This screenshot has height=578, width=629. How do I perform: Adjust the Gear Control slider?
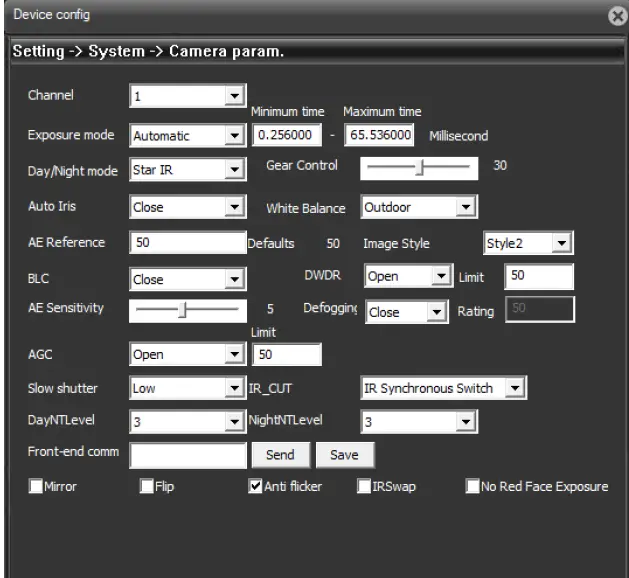pos(419,168)
